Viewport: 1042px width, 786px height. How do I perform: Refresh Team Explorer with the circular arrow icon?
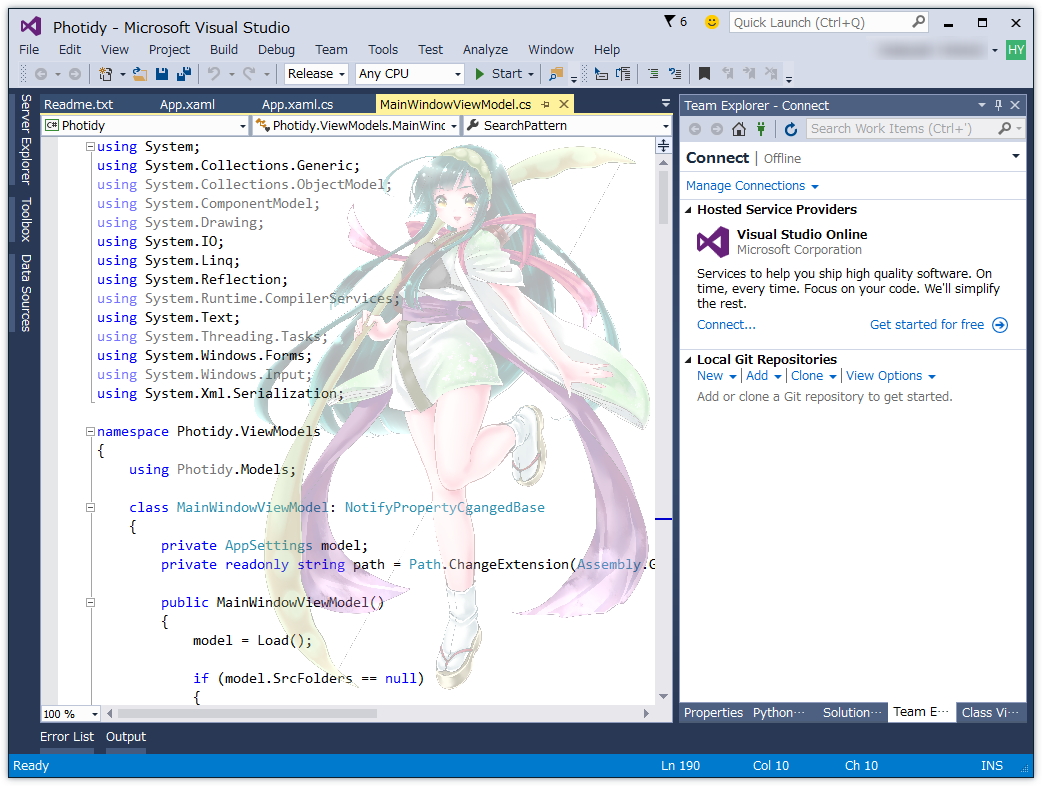coord(790,128)
